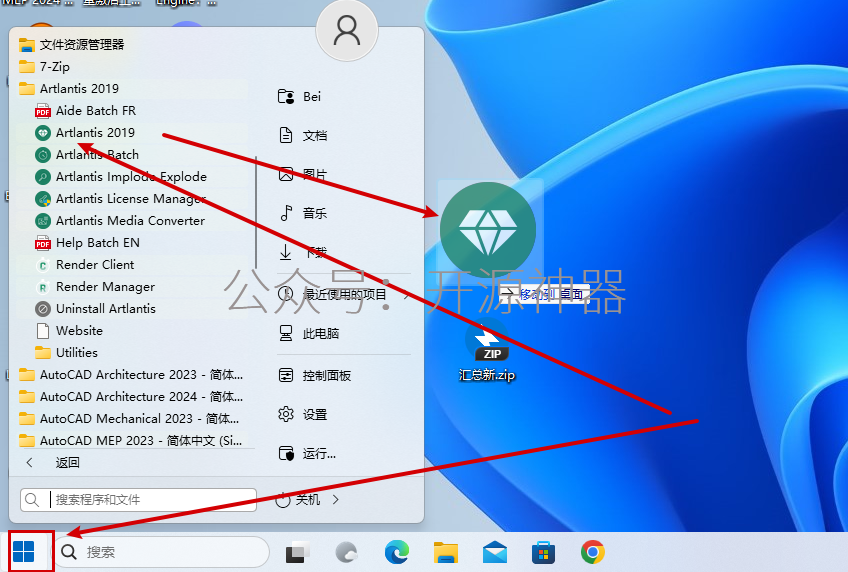Viewport: 848px width, 572px height.
Task: Open 图片 folder
Action: click(x=303, y=174)
